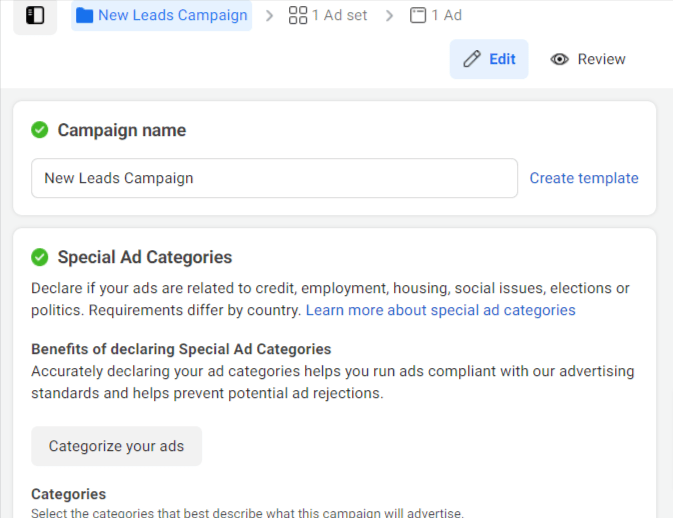Navigate to the 1 Ad level
The image size is (673, 518).
click(447, 16)
